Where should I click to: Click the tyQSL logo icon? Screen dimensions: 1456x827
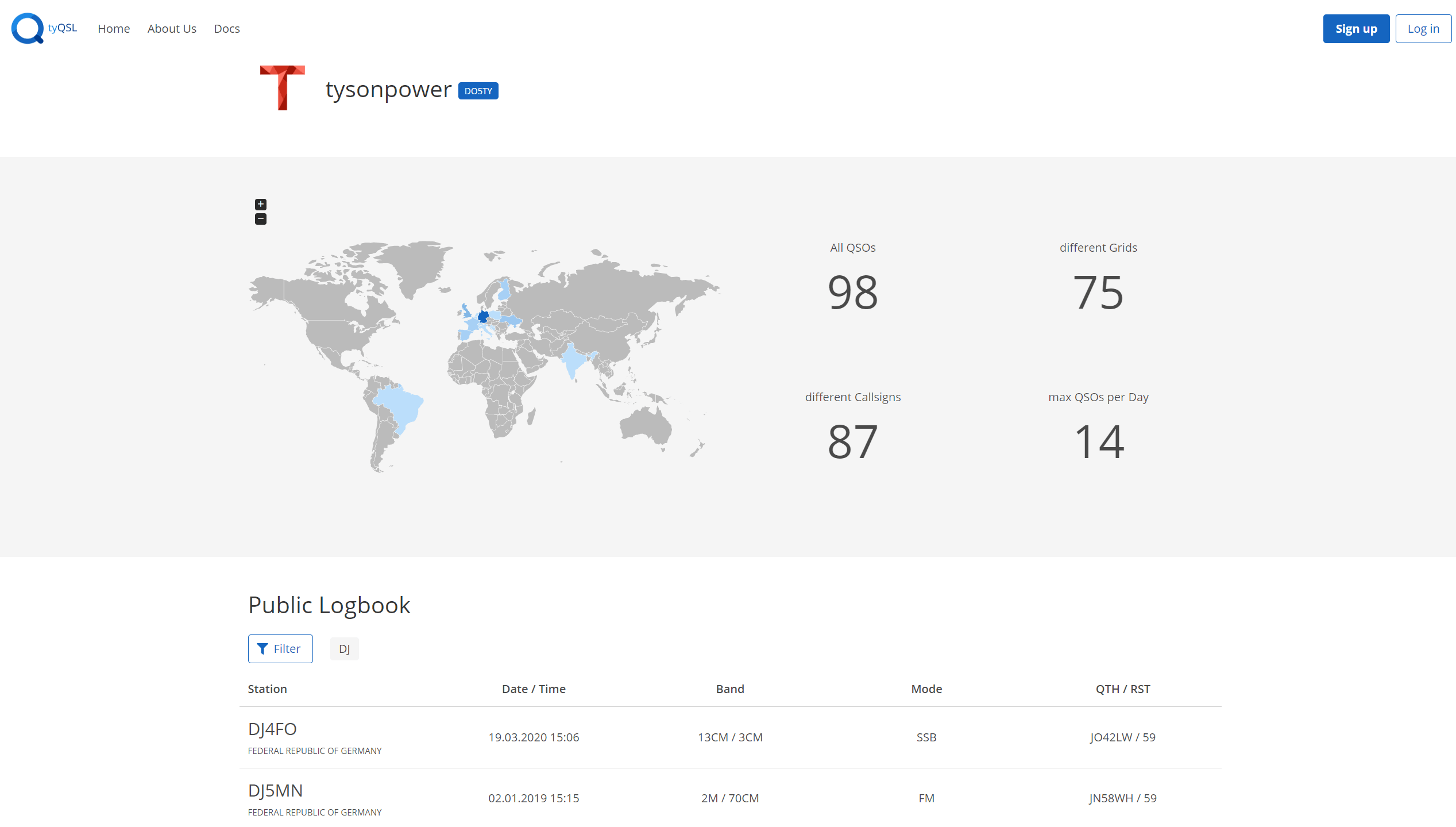tap(28, 28)
